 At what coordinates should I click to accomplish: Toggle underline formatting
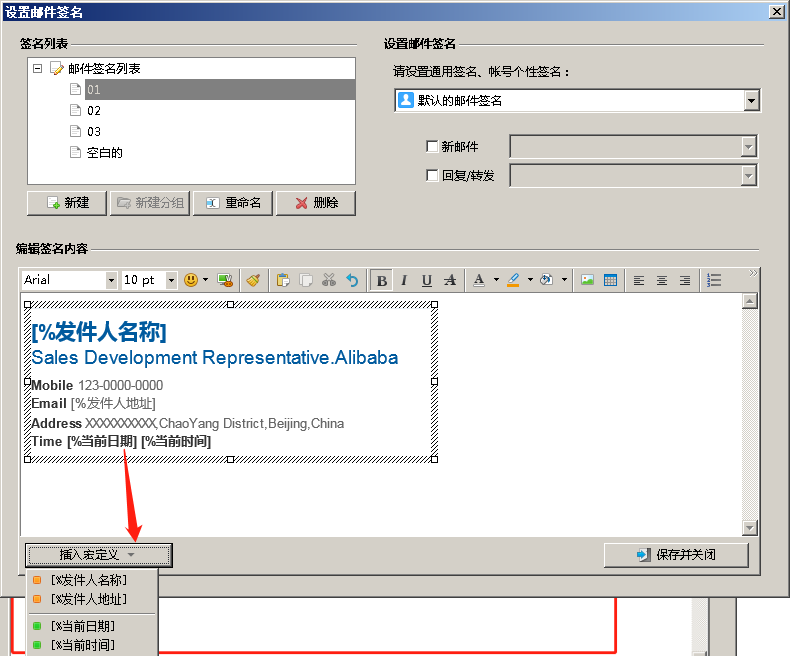coord(427,280)
